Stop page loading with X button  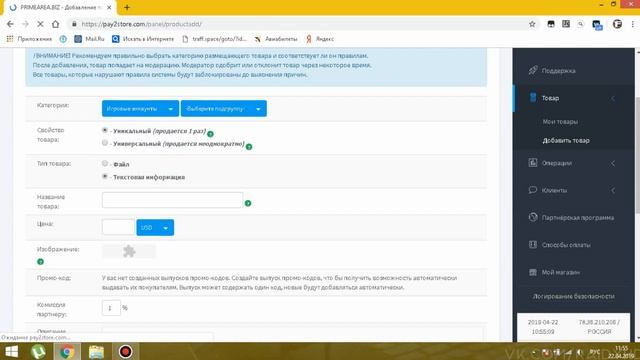pyautogui.click(x=40, y=24)
